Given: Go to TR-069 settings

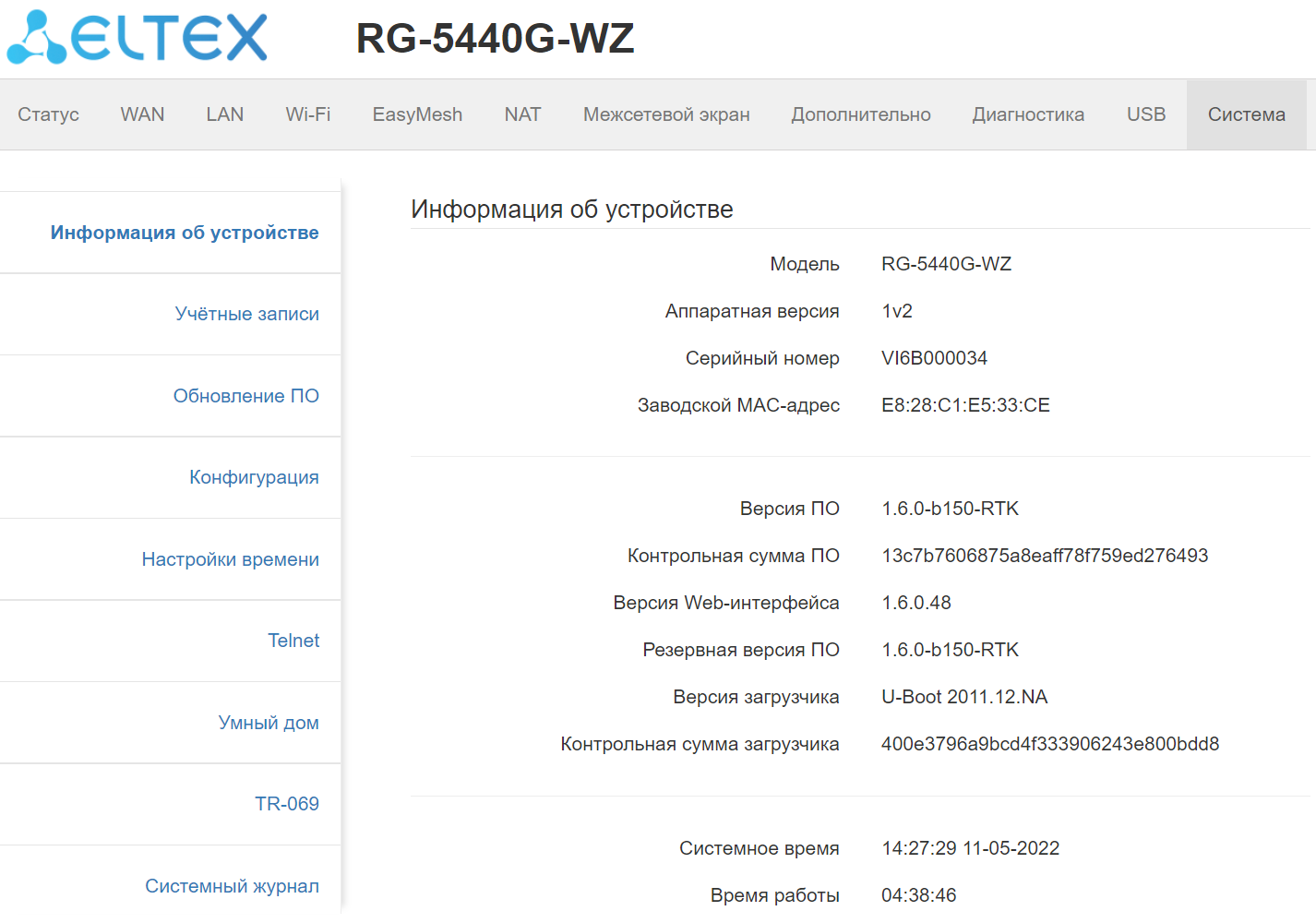Looking at the screenshot, I should pyautogui.click(x=287, y=804).
